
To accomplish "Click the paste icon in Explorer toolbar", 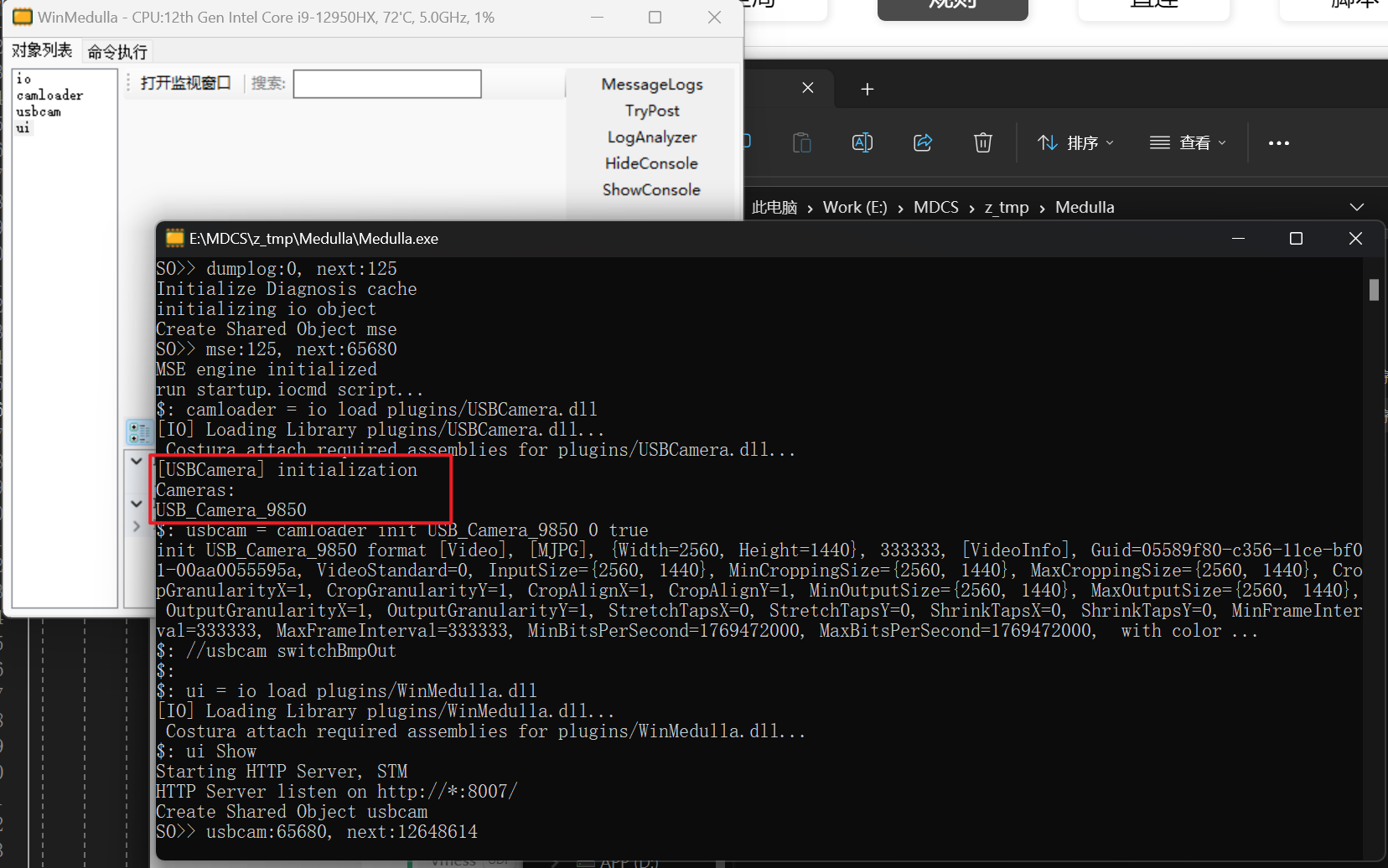I will click(802, 143).
